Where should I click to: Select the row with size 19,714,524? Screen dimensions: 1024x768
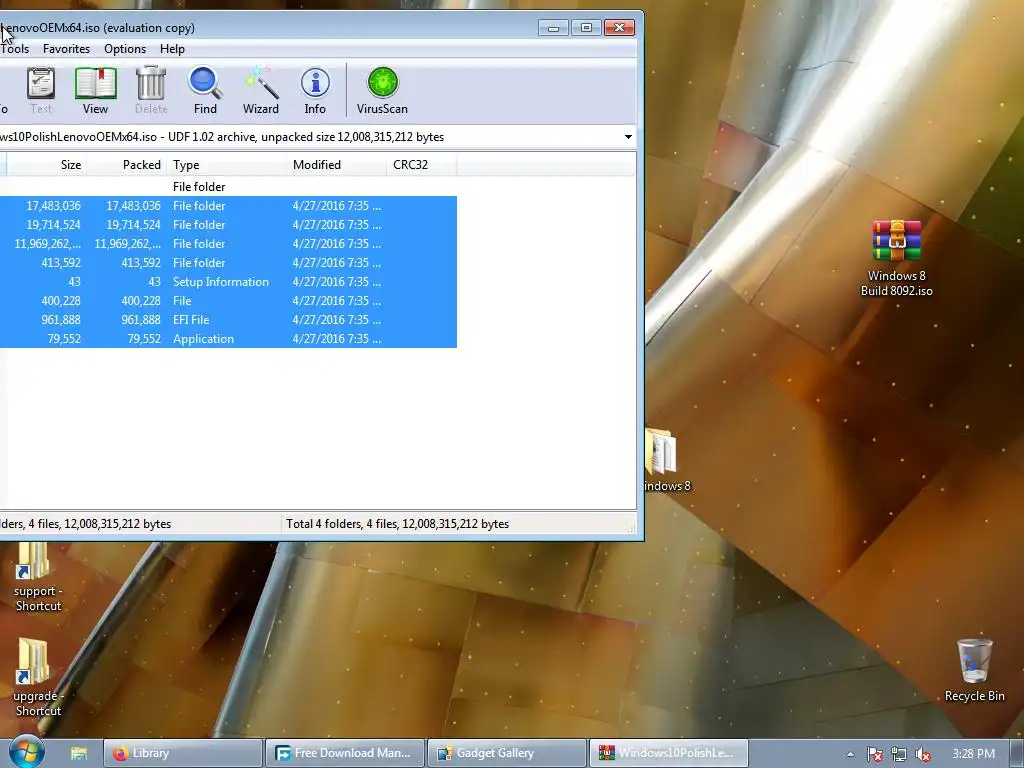tap(228, 225)
